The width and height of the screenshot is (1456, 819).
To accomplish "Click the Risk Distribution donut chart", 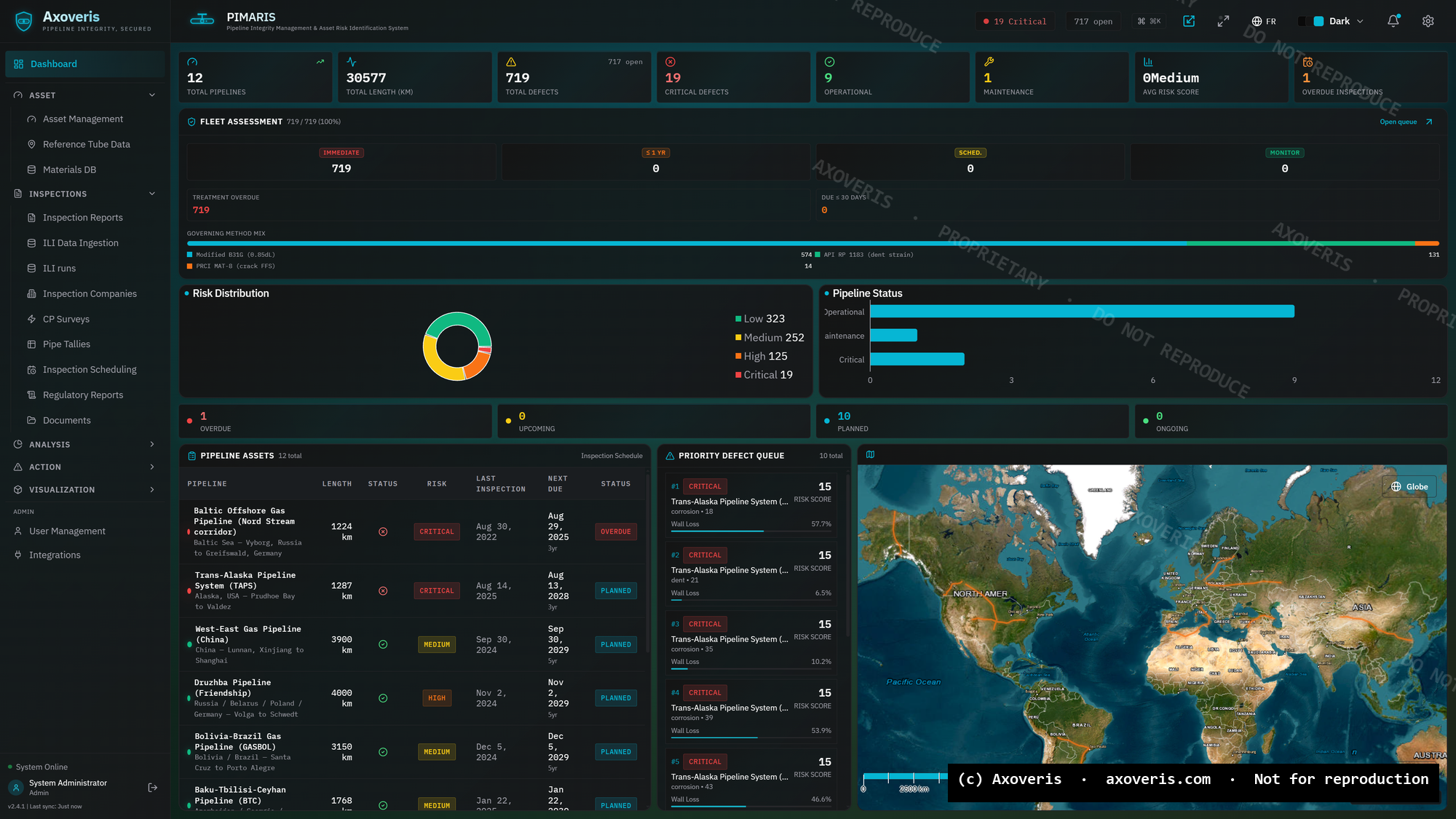I will coord(457,347).
